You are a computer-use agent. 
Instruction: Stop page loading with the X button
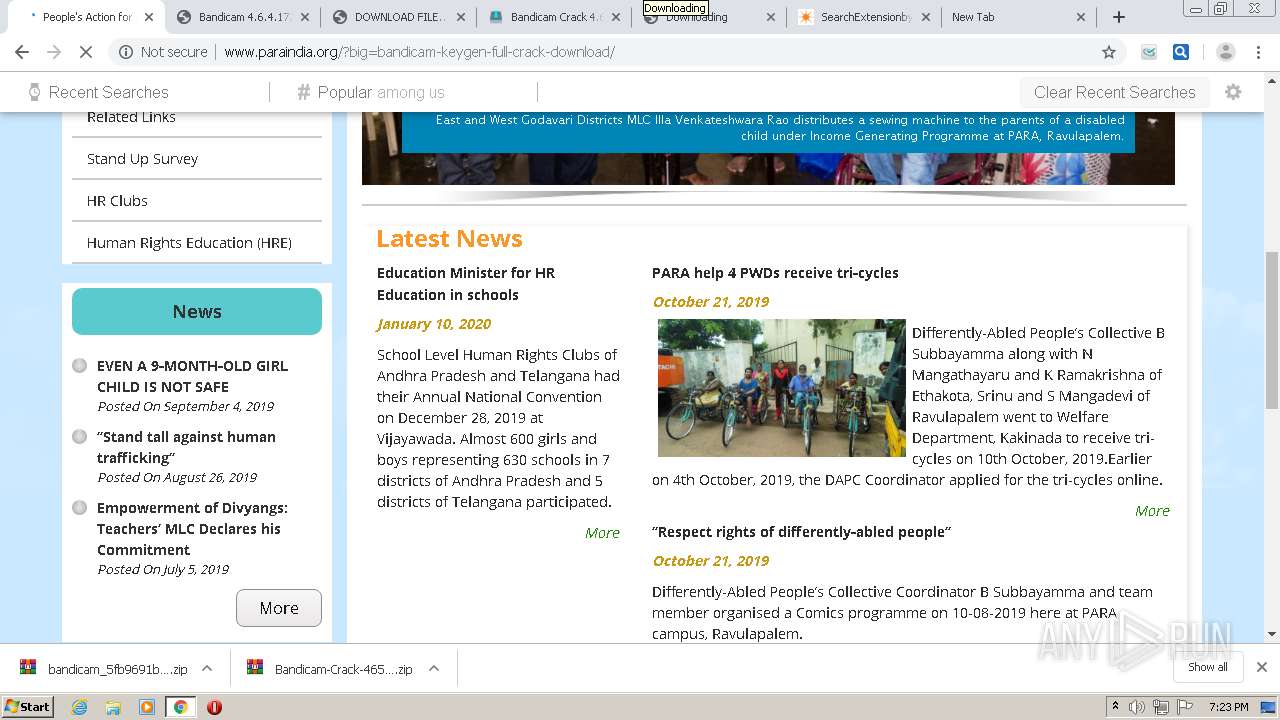pos(86,52)
